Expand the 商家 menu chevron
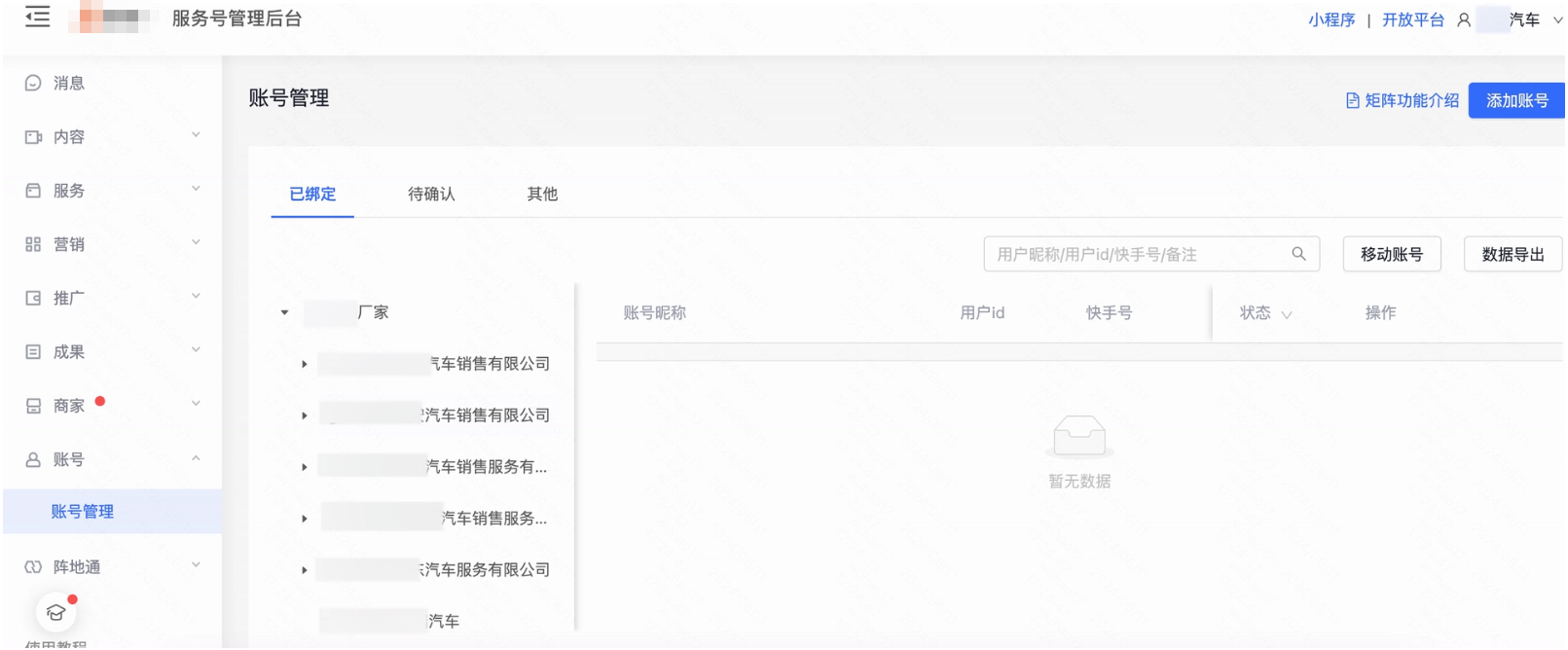This screenshot has width=1568, height=650. (x=196, y=404)
